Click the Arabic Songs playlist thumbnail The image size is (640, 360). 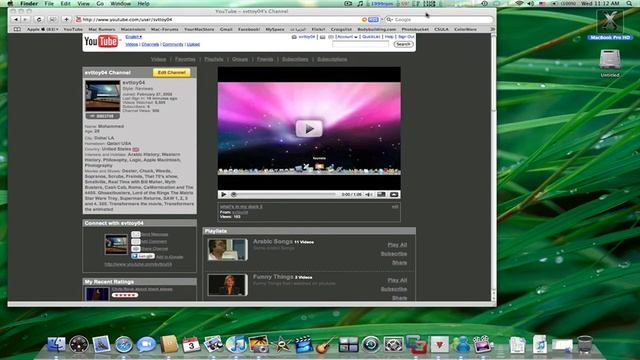227,249
